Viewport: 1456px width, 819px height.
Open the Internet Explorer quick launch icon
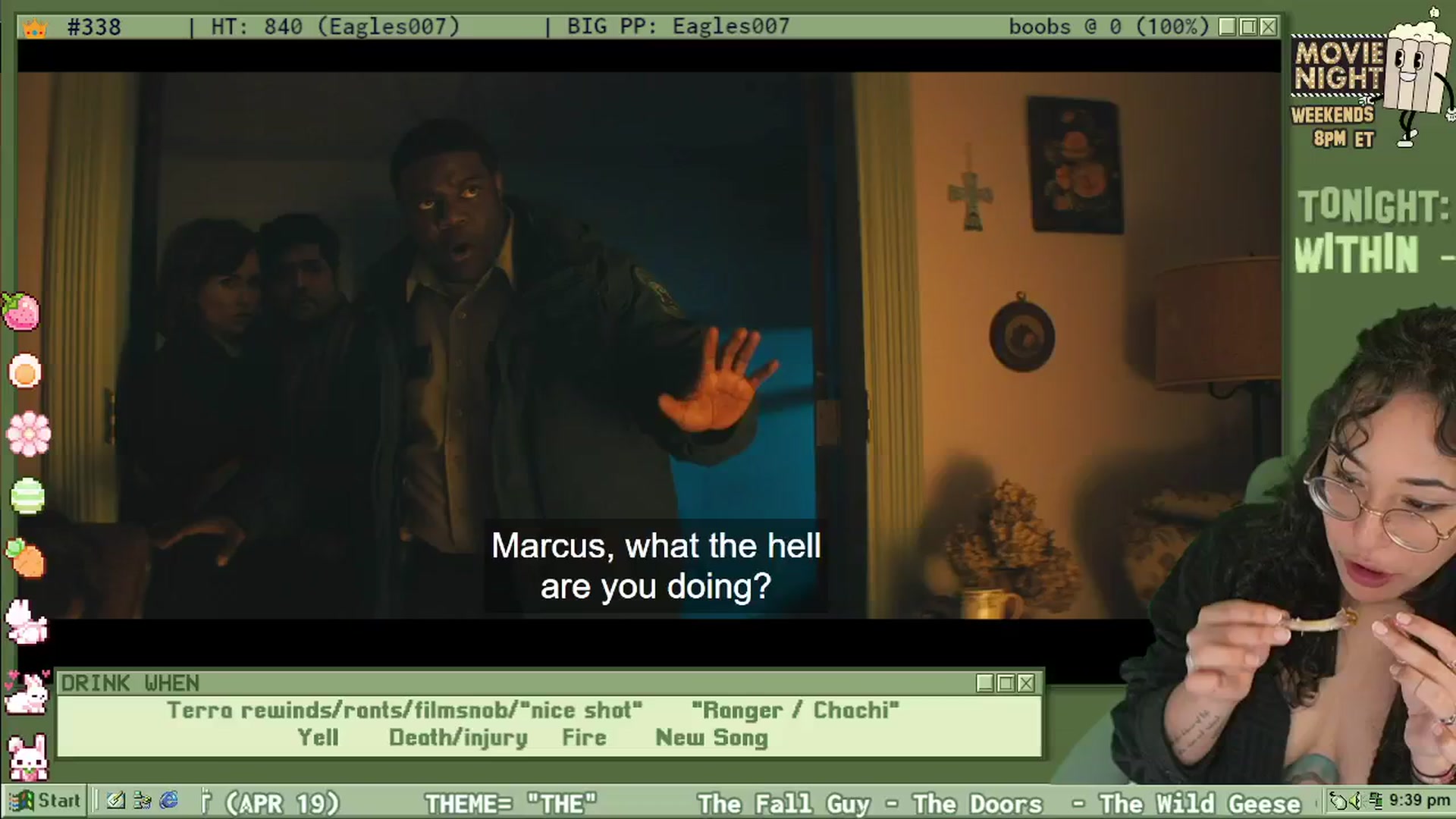pos(168,800)
